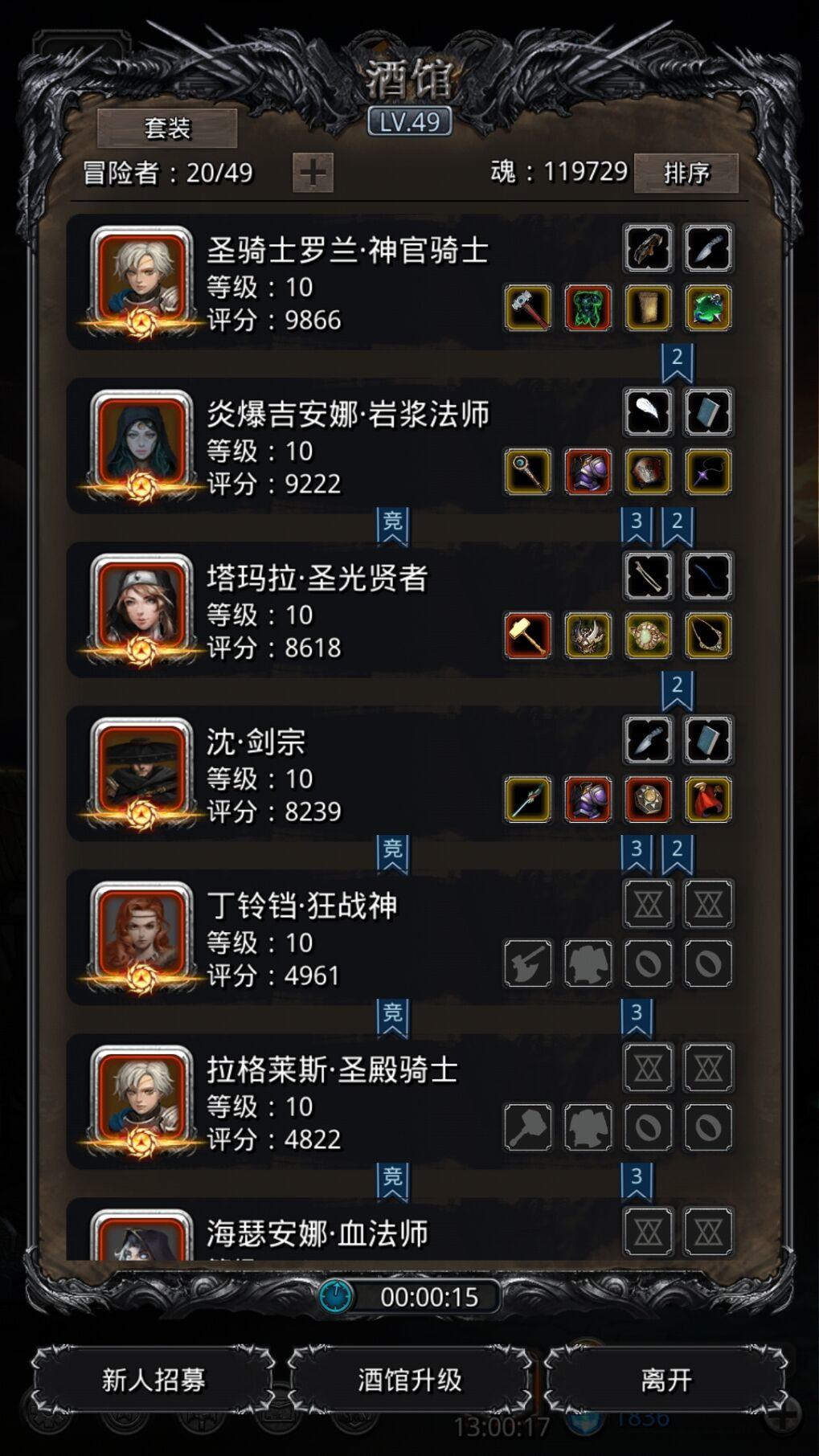Image resolution: width=819 pixels, height=1456 pixels.
Task: Select the staff weapon of 炎爆吉安娜
Action: [528, 472]
